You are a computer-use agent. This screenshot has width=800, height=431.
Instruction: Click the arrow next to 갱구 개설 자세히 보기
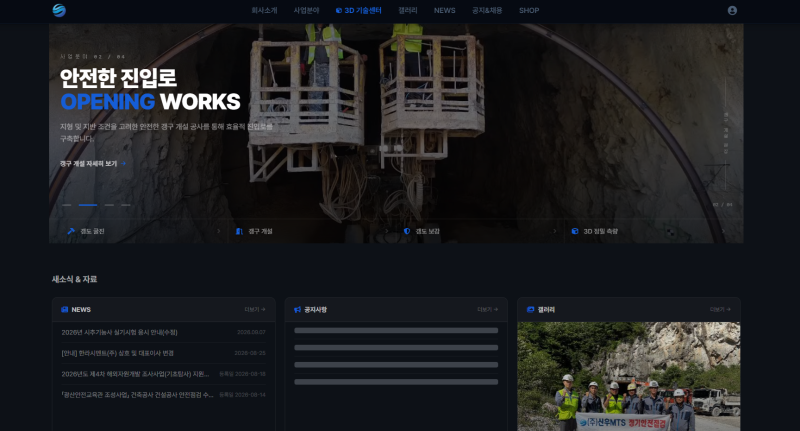(123, 164)
